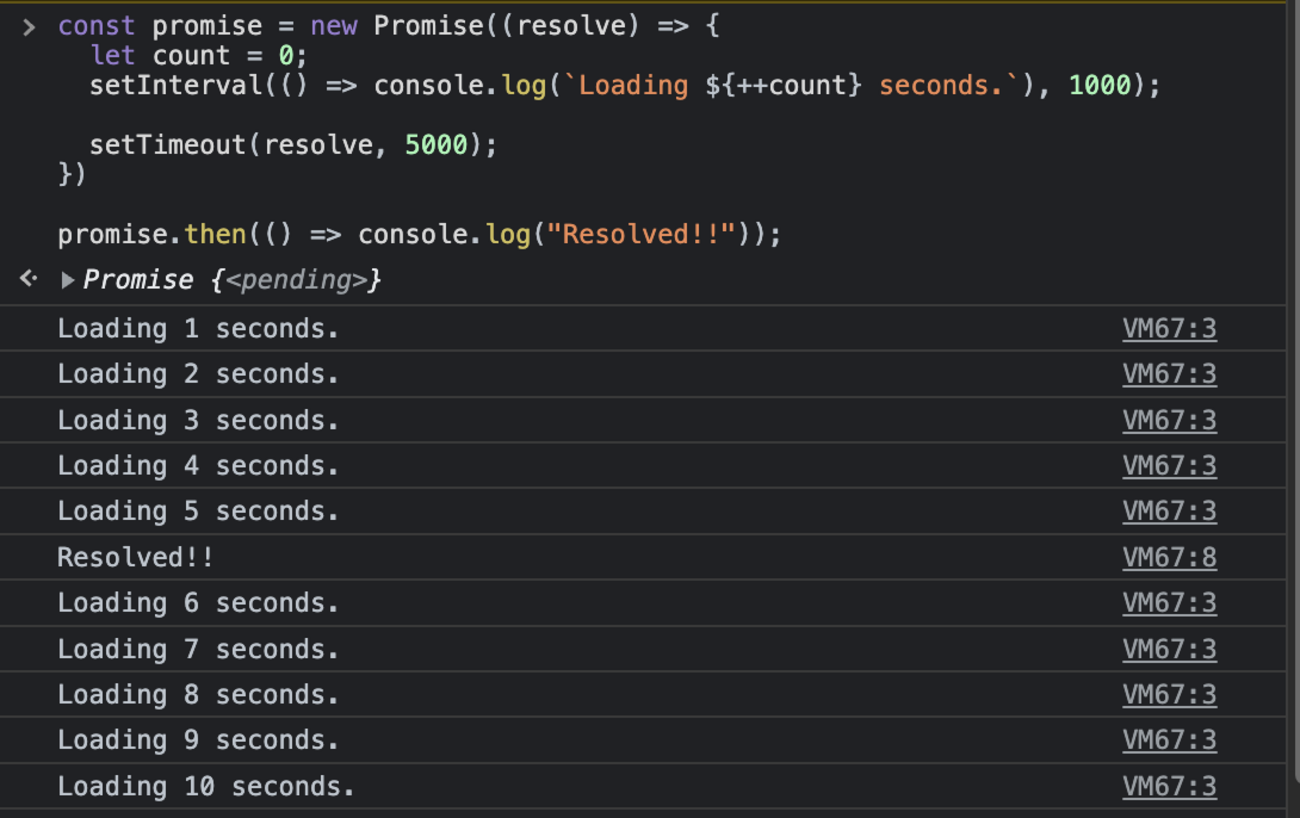
Task: Click the "Loading 10 seconds." log message
Action: click(x=205, y=786)
